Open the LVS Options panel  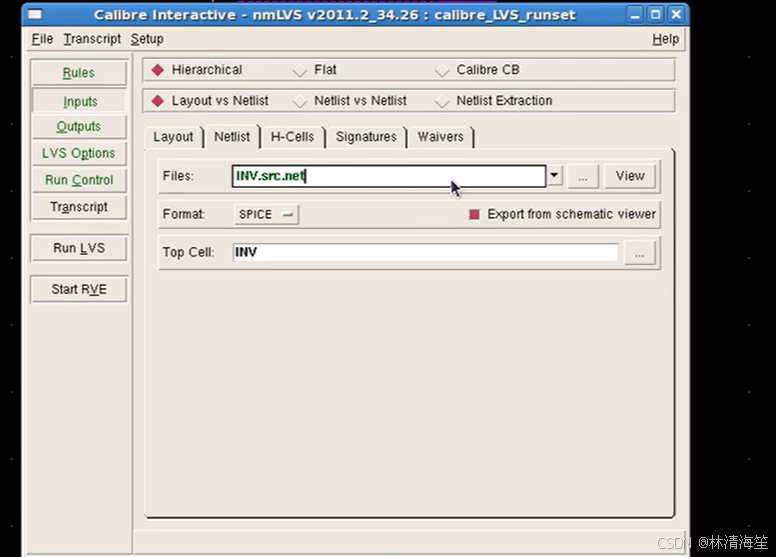pos(79,153)
